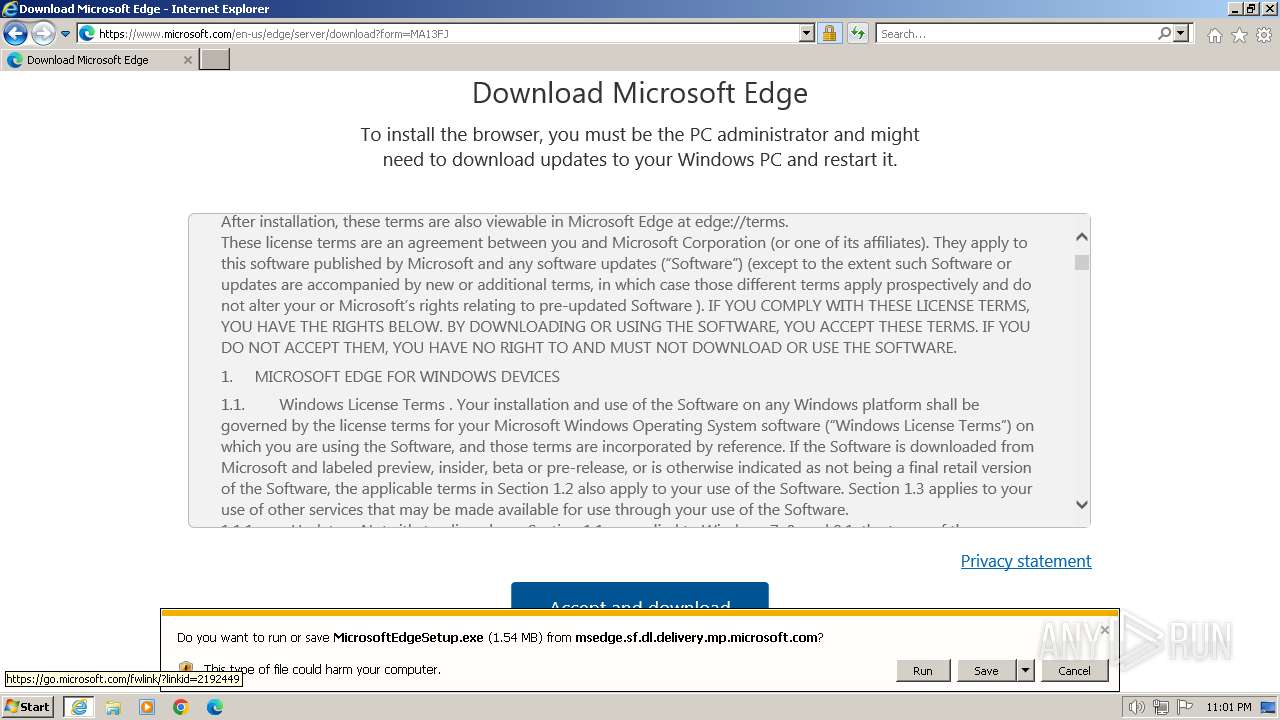
Task: Run MicrosoftEdgeSetup.exe
Action: tap(922, 671)
